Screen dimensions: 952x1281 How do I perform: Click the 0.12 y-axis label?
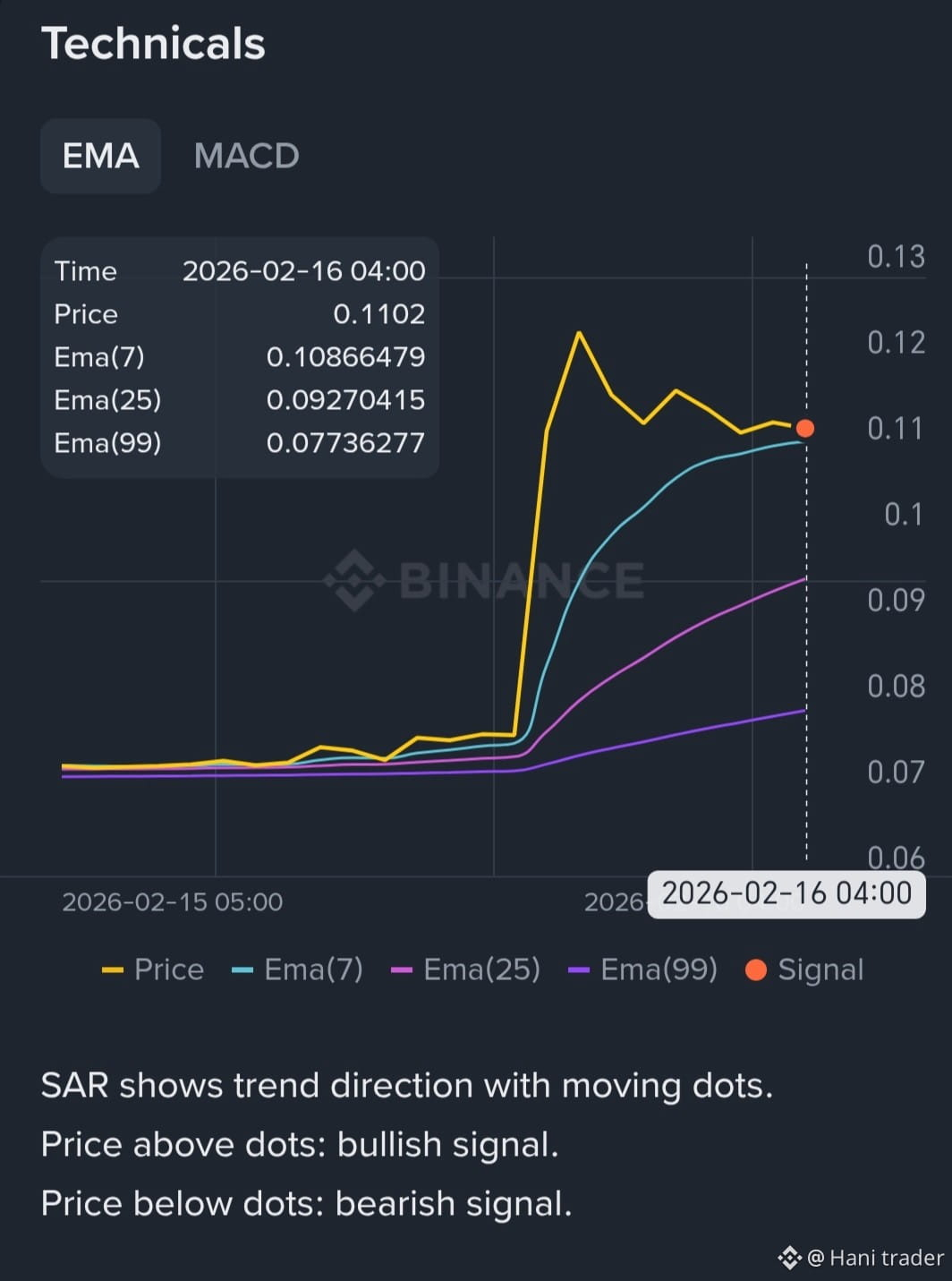896,342
